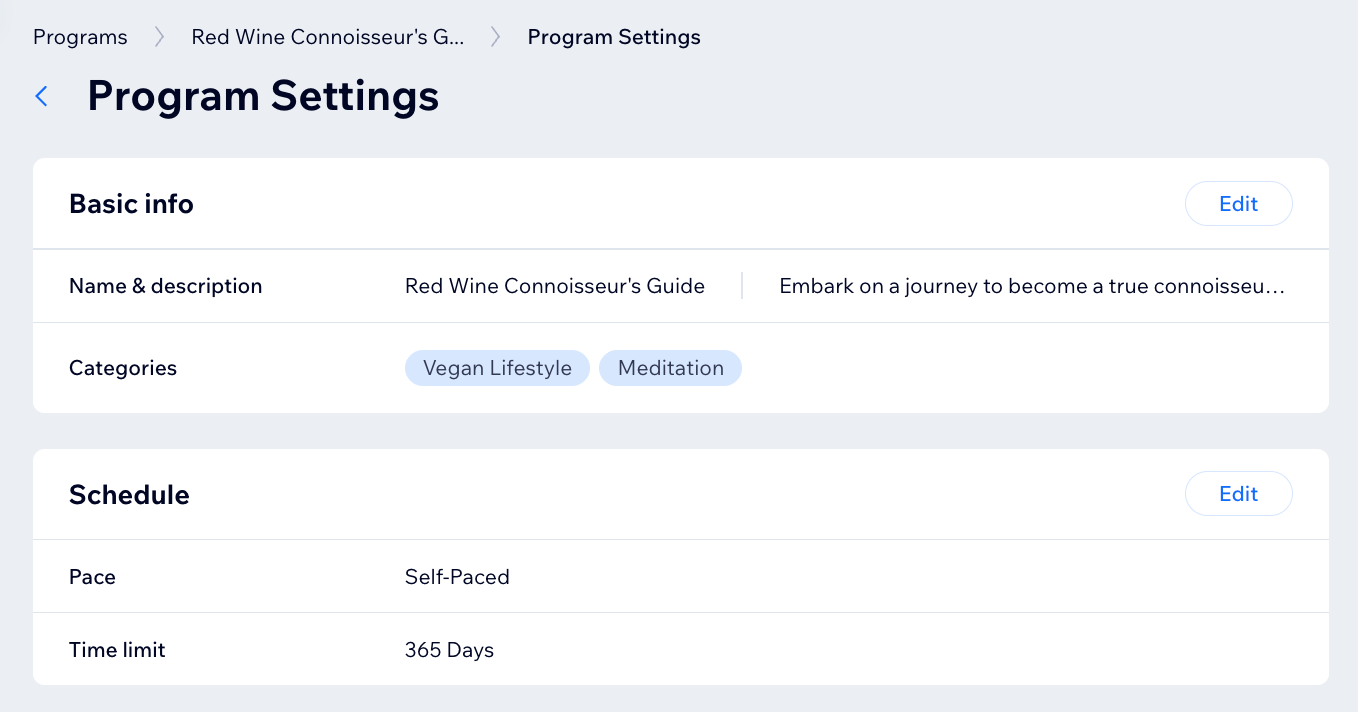Edit the Basic info section
Screen dimensions: 1358x712
coord(1238,204)
